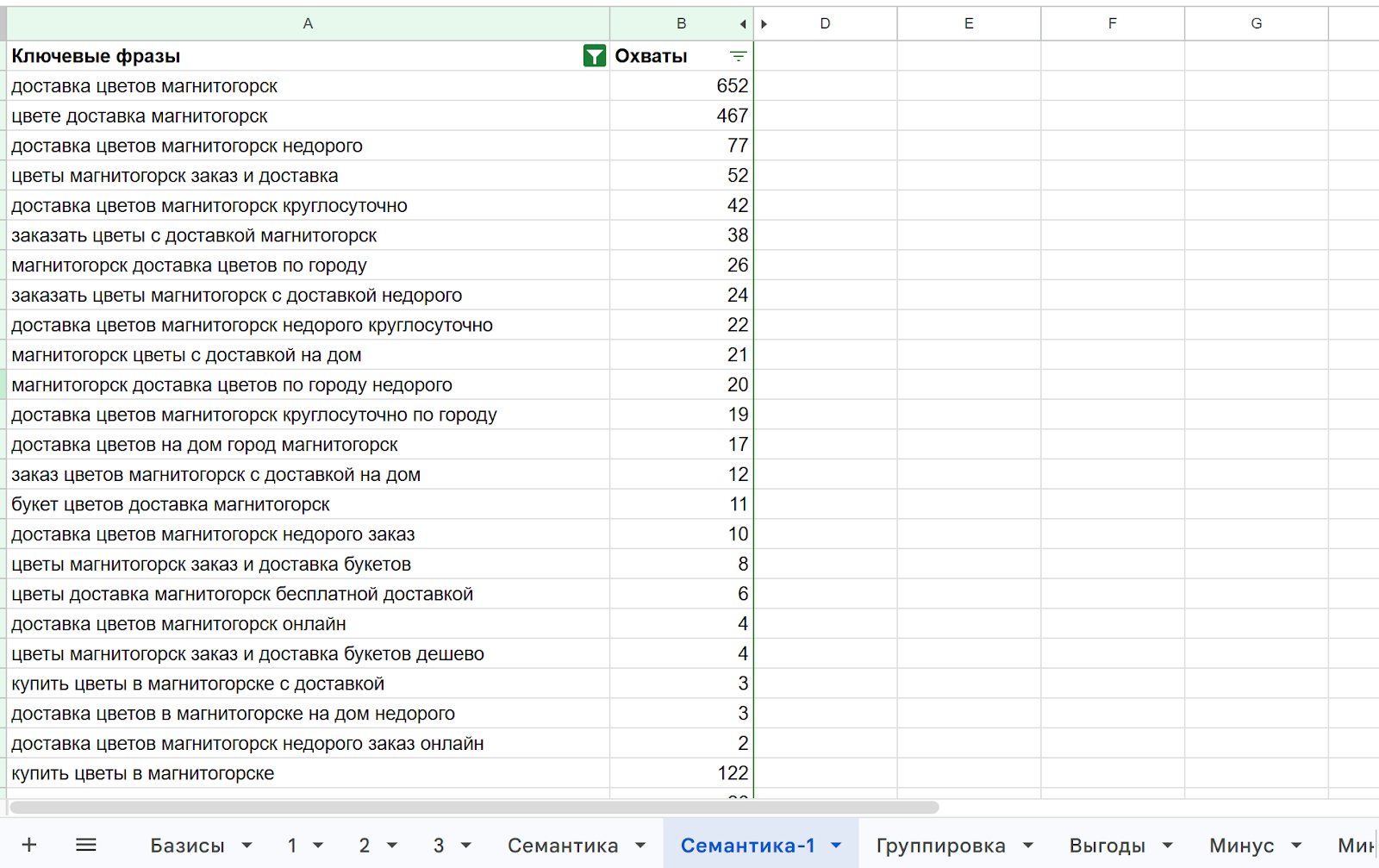Image resolution: width=1379 pixels, height=868 pixels.
Task: Select column A header
Action: [308, 24]
